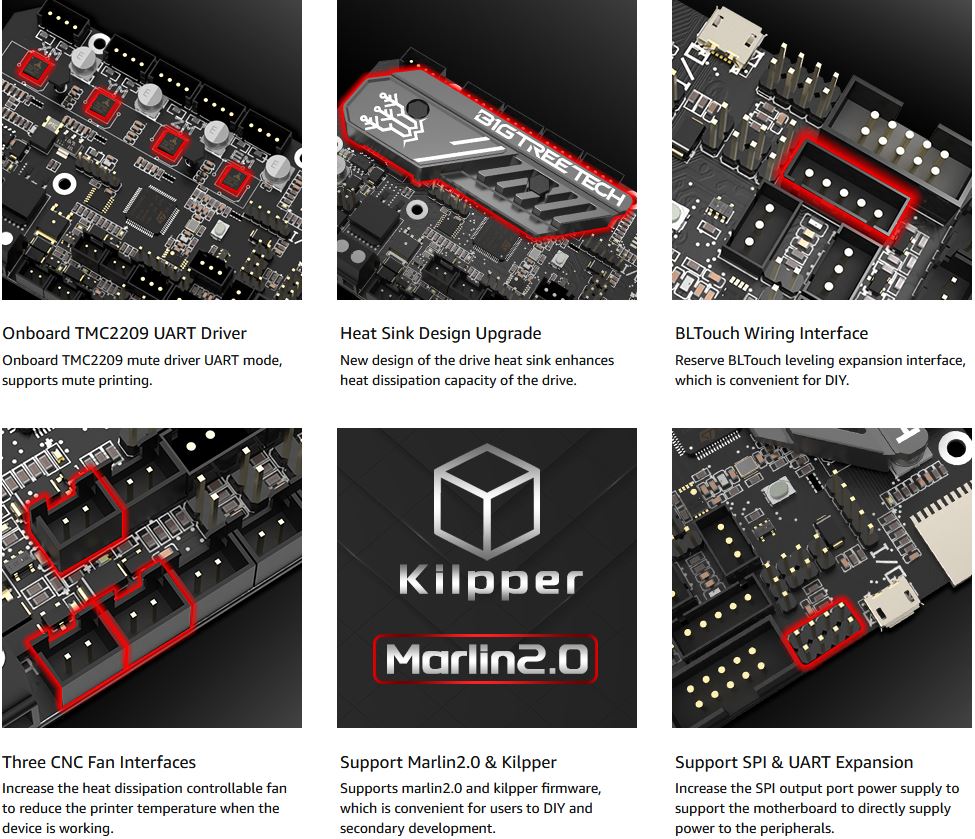
Task: Click the "Support SPI & UART Expansion" title
Action: [794, 762]
